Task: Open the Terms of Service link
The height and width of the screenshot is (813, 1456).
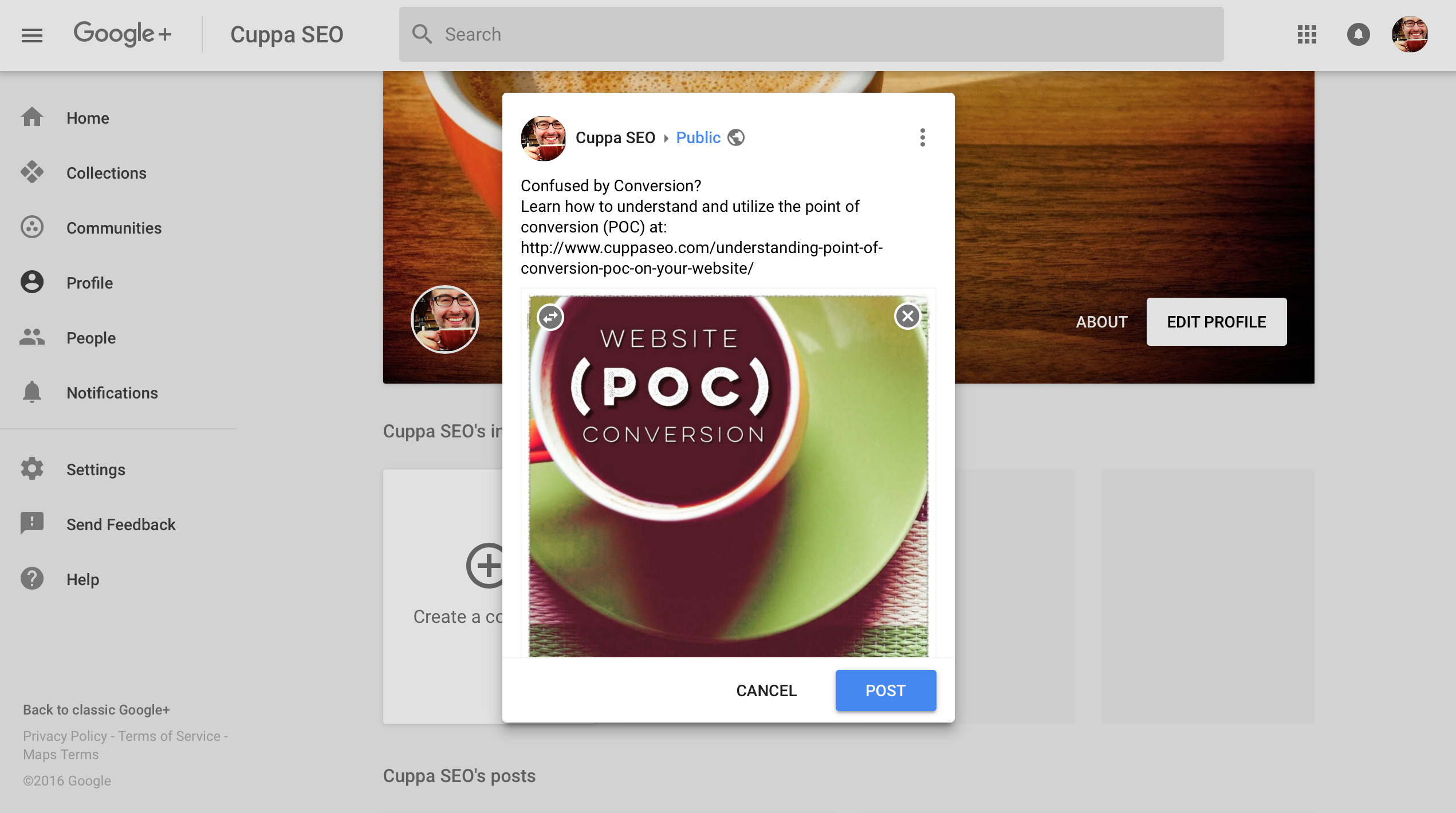Action: click(169, 736)
